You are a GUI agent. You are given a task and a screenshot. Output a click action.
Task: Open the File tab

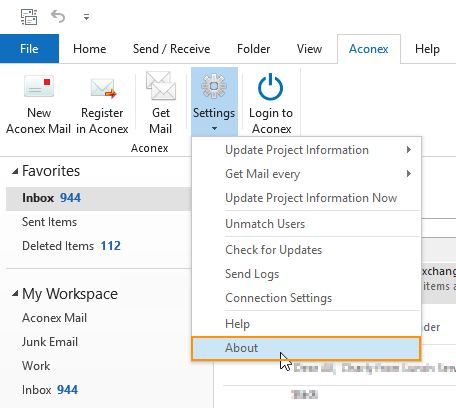(x=29, y=49)
